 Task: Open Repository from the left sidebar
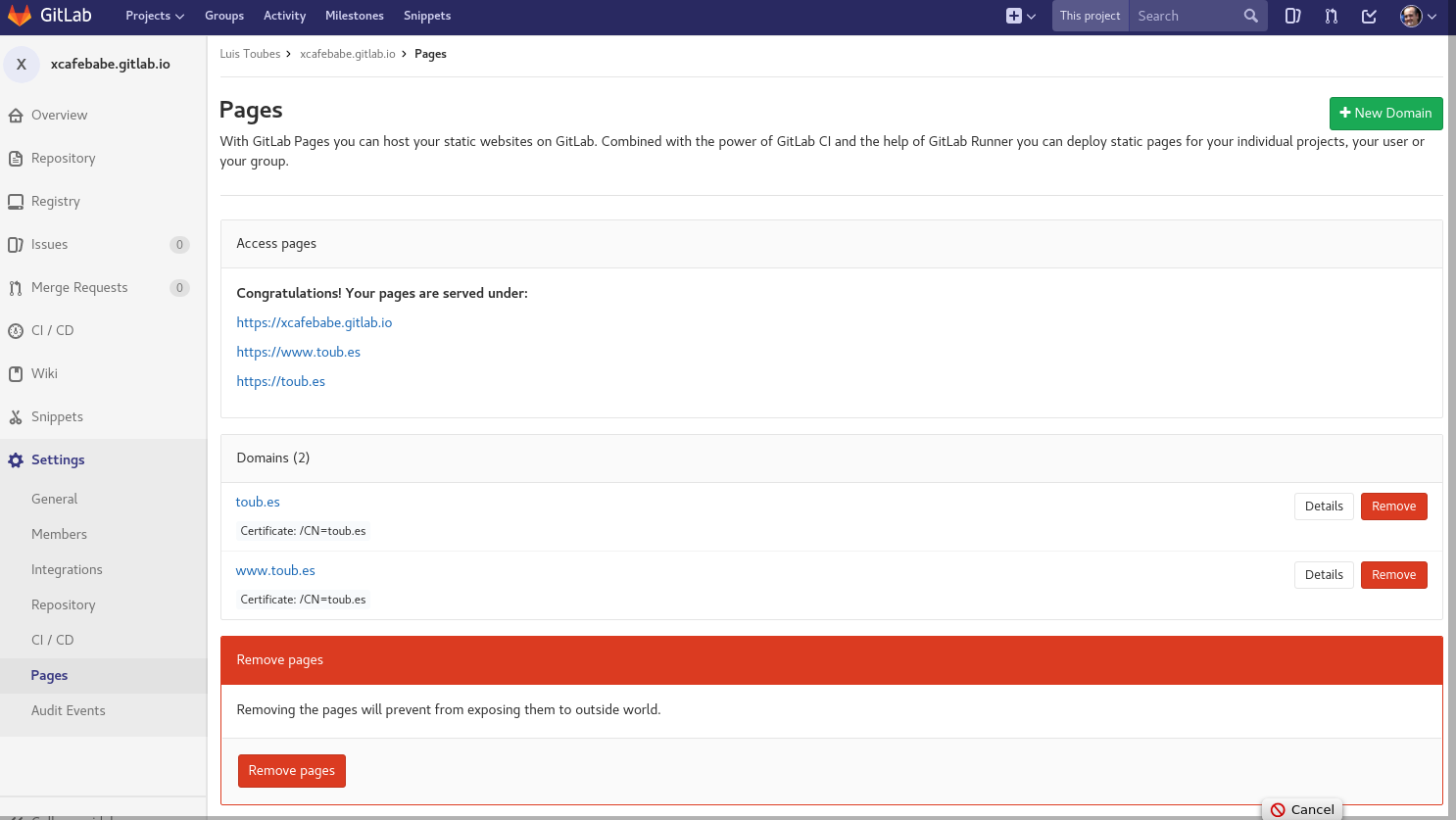pyautogui.click(x=65, y=158)
